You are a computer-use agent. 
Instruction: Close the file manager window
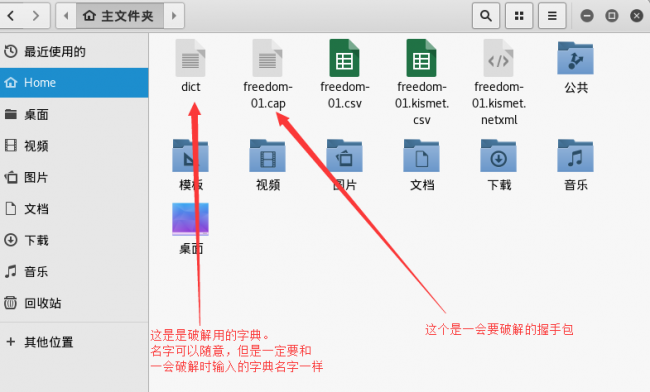pyautogui.click(x=636, y=16)
